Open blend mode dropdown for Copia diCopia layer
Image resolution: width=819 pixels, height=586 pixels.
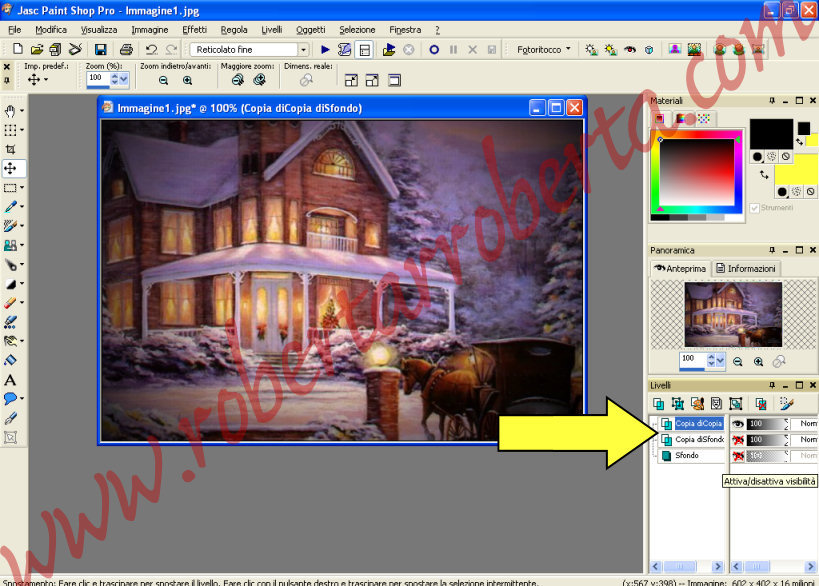pos(805,424)
